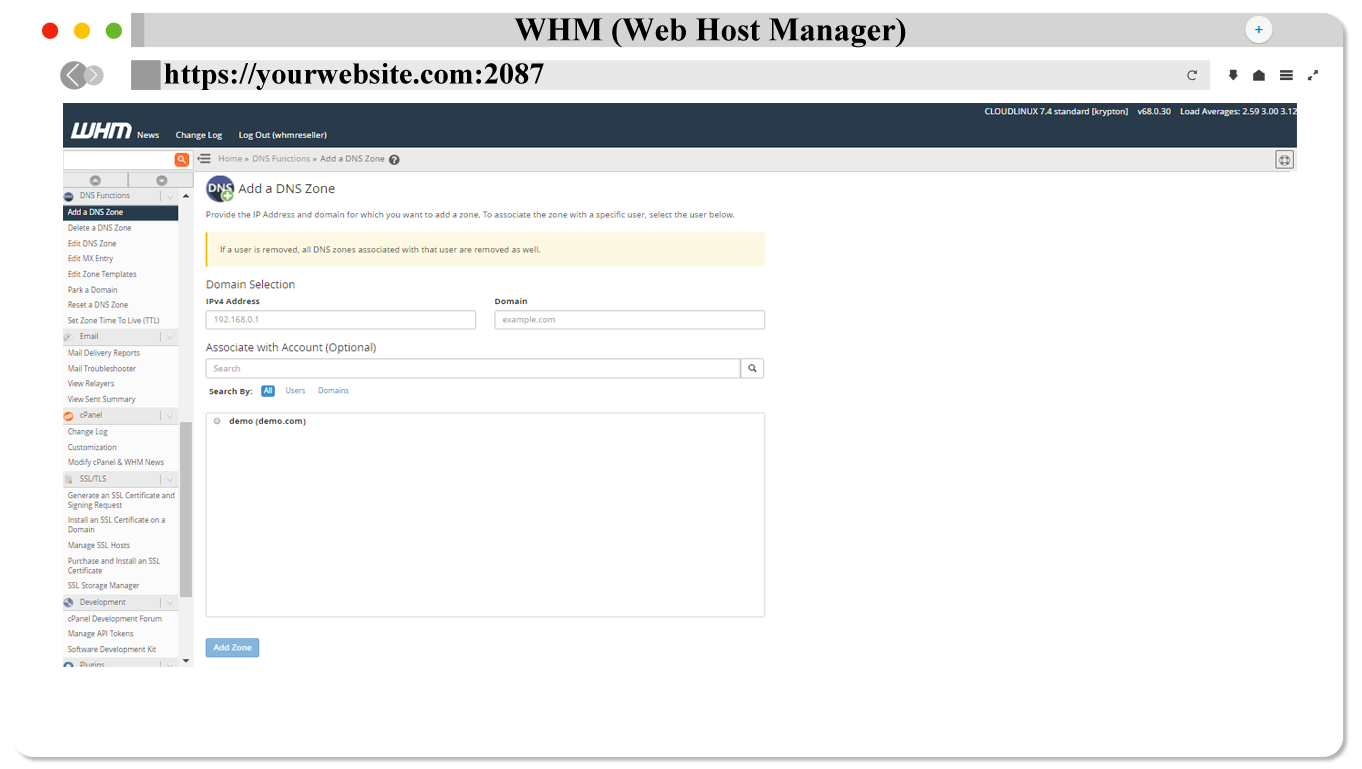This screenshot has width=1362, height=769.
Task: Collapse the cPanel section chevron
Action: [x=169, y=416]
